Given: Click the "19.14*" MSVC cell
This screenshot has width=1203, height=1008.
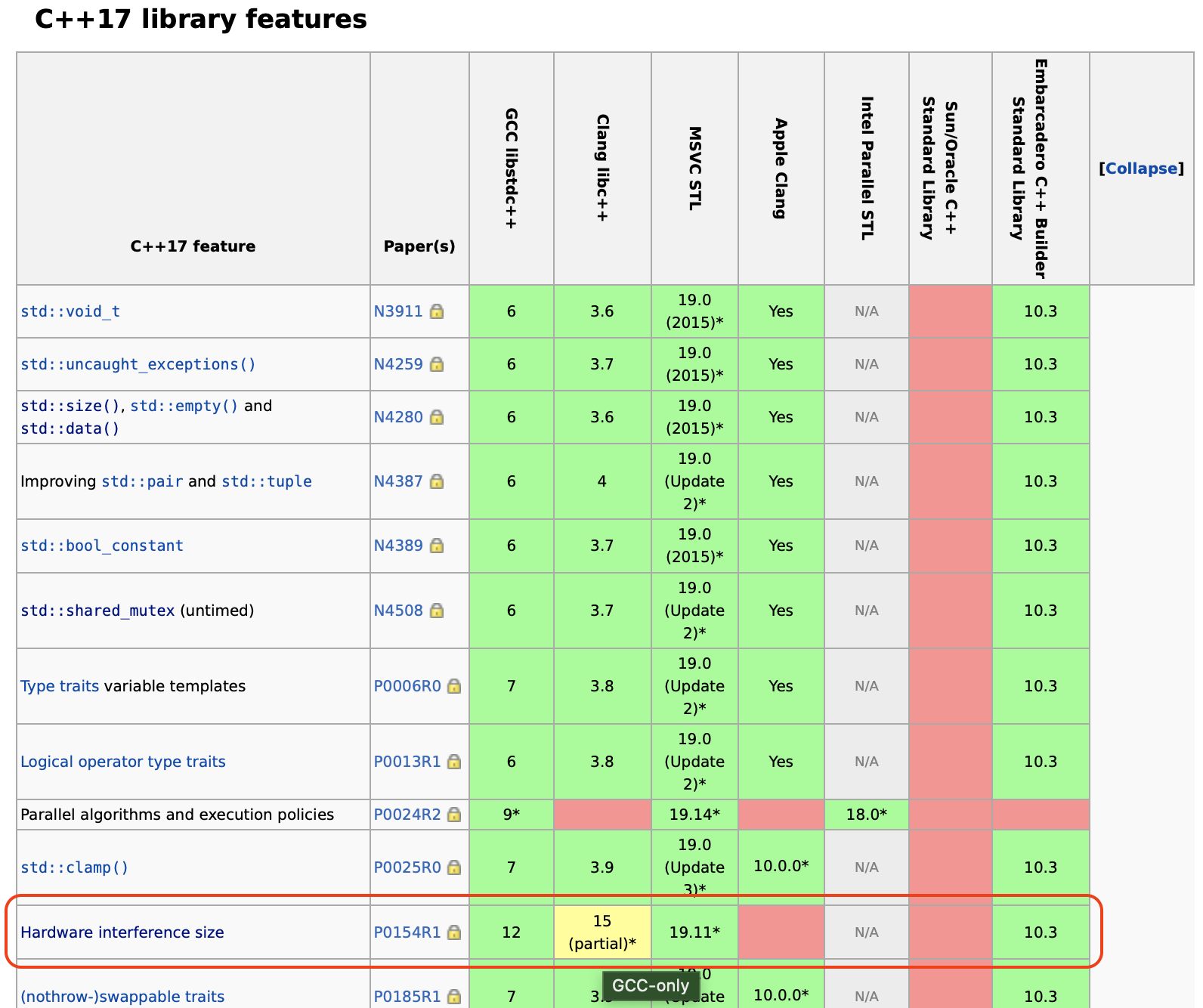Looking at the screenshot, I should [694, 815].
